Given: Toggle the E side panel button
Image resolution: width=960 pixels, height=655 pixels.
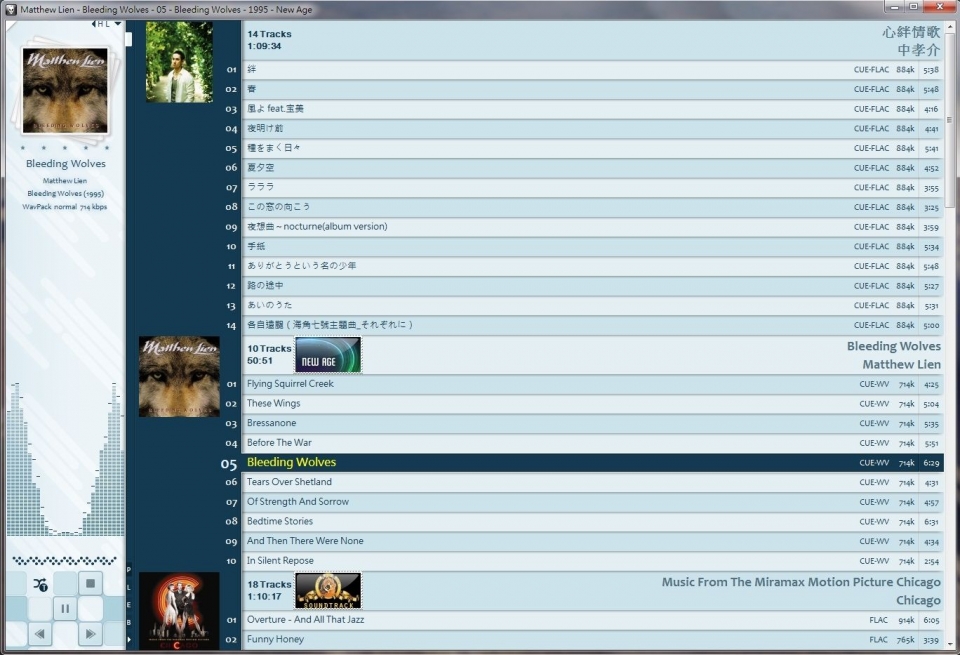Looking at the screenshot, I should pos(128,605).
